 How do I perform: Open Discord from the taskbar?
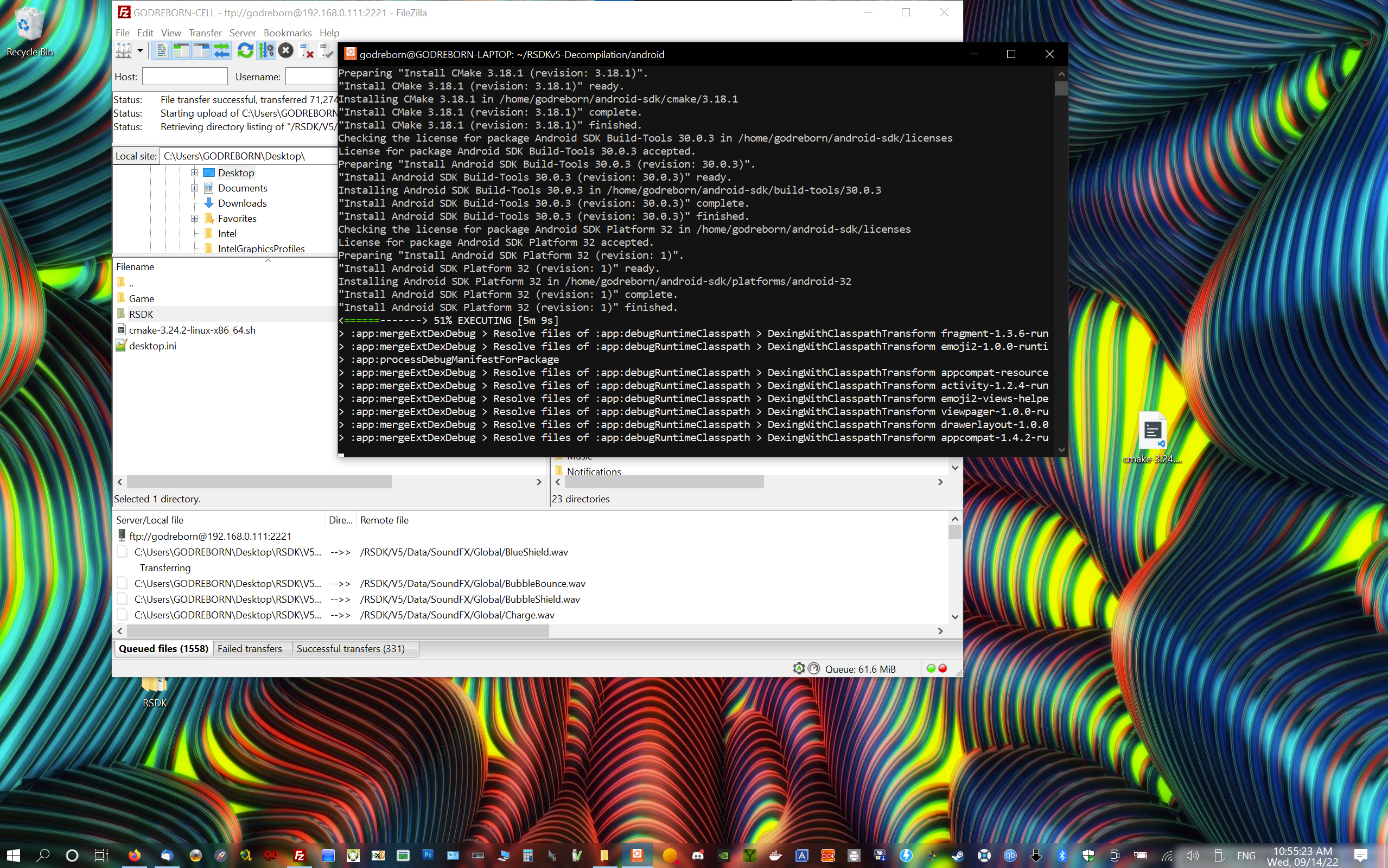(697, 856)
